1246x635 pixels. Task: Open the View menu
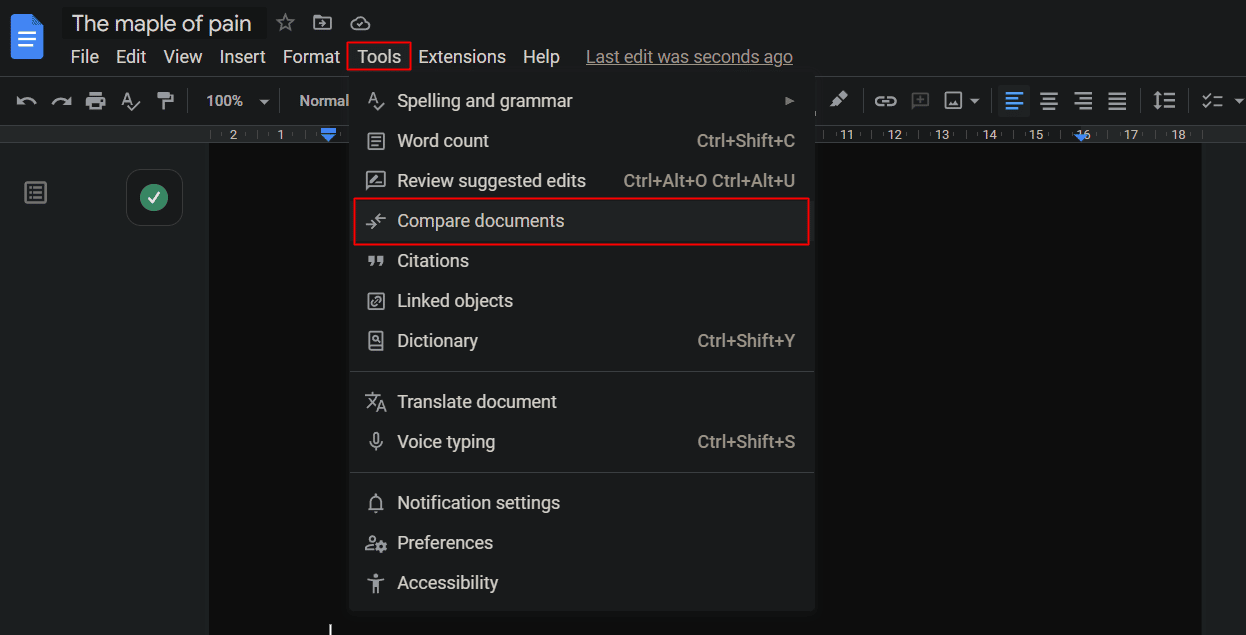pyautogui.click(x=183, y=57)
